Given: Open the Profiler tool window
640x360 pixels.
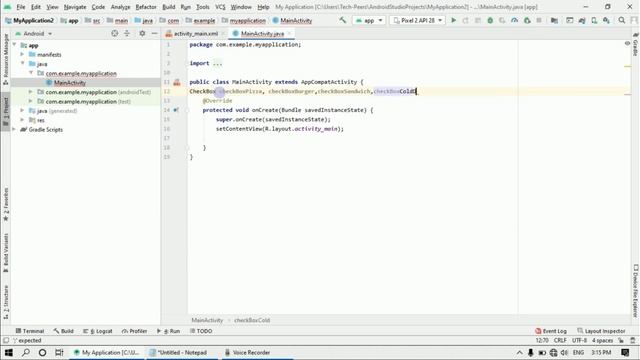Looking at the screenshot, I should pyautogui.click(x=134, y=331).
